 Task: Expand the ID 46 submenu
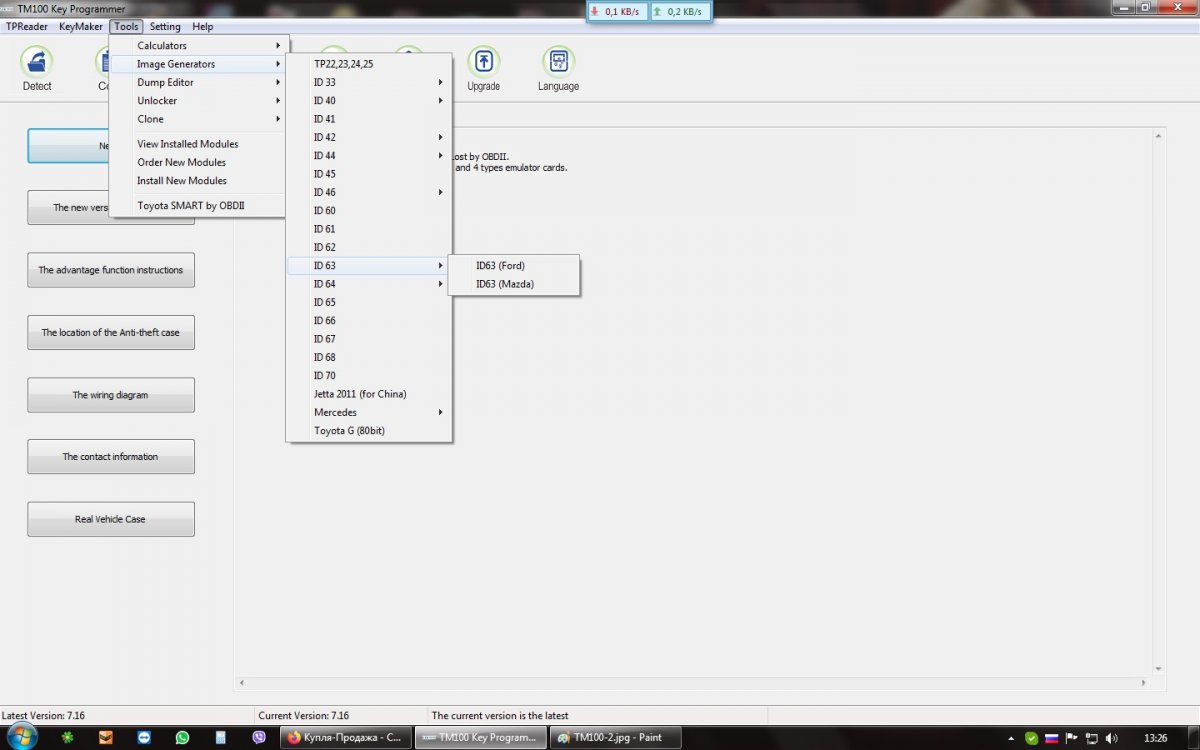[x=369, y=192]
